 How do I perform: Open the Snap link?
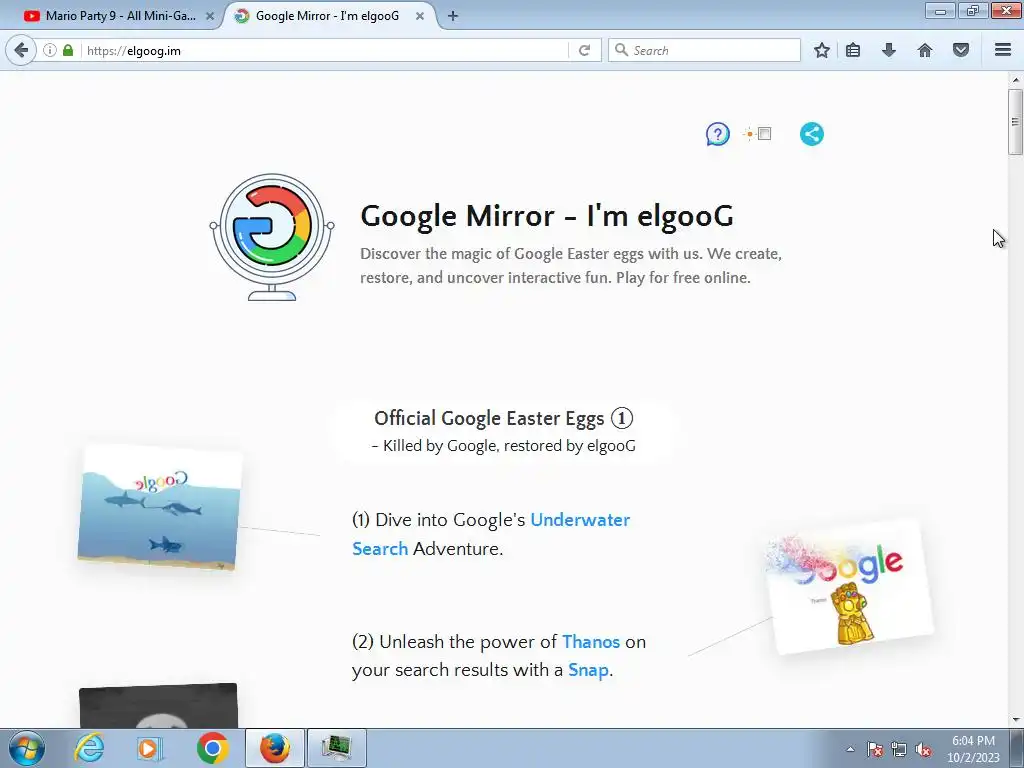[588, 670]
